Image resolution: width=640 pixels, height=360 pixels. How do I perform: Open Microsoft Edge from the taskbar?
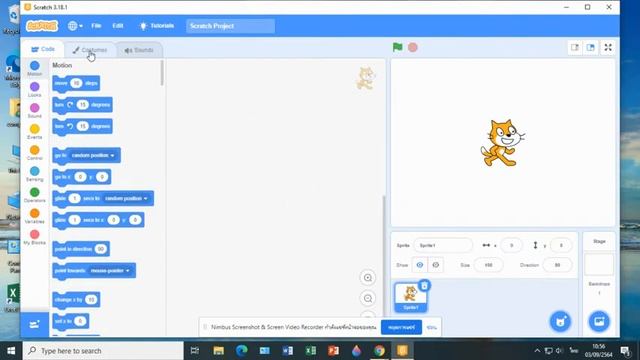click(242, 351)
